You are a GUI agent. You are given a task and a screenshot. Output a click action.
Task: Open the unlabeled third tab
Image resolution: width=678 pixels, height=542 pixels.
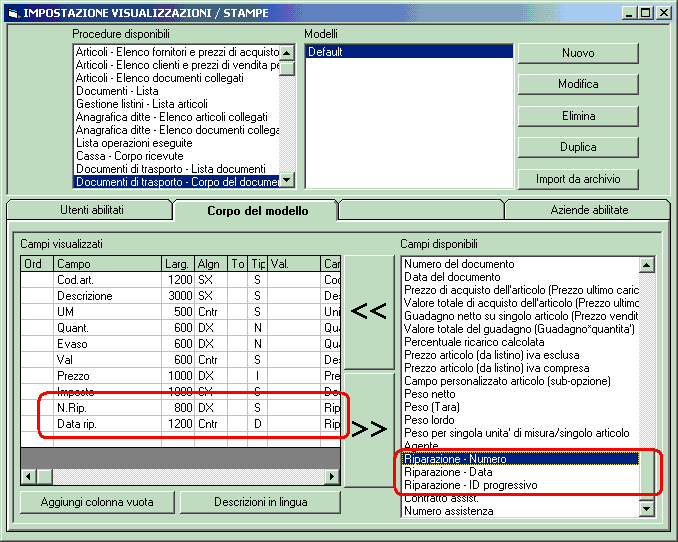tap(422, 210)
